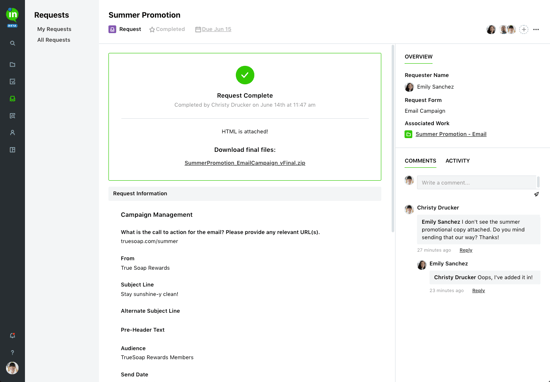Click the 'True Soap Rewards' From value
This screenshot has height=382, width=550.
[145, 268]
